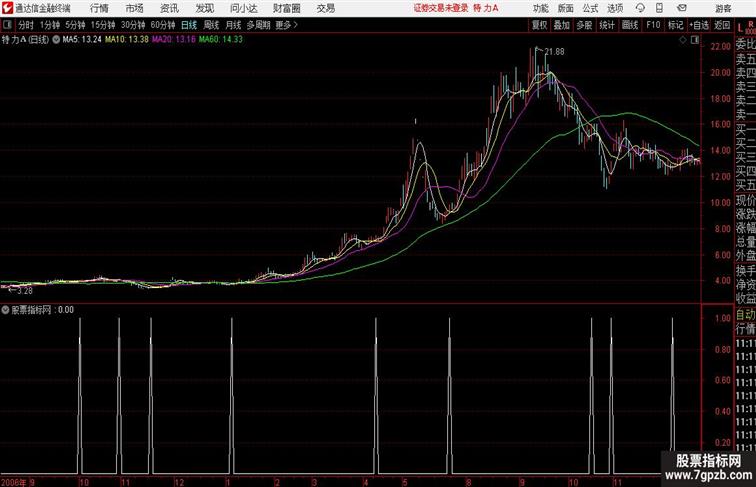Click the 多股 multi-stock button
The image size is (756, 487).
pos(584,25)
